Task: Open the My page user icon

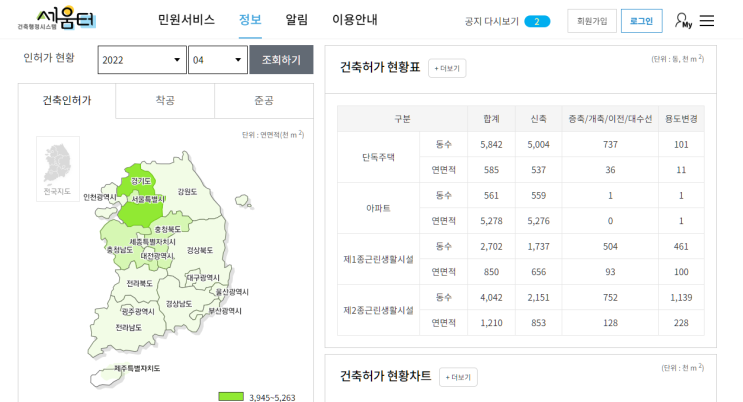Action: 683,20
